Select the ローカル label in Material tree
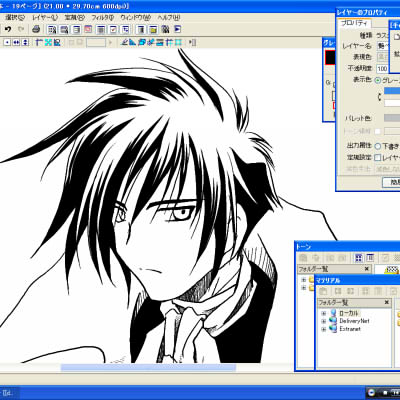The width and height of the screenshot is (400, 400). (x=349, y=313)
